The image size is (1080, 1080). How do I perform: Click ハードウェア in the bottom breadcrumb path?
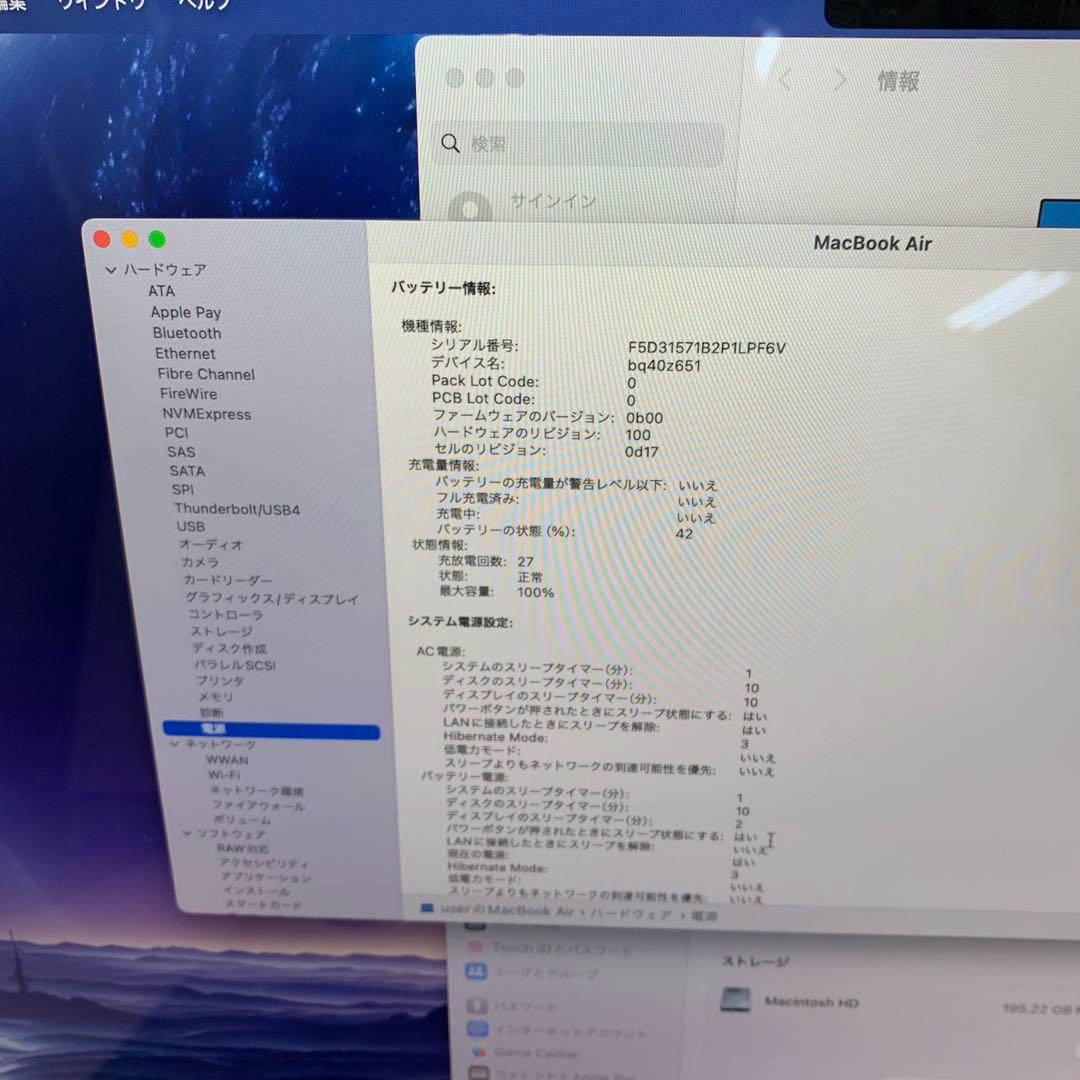tap(630, 913)
